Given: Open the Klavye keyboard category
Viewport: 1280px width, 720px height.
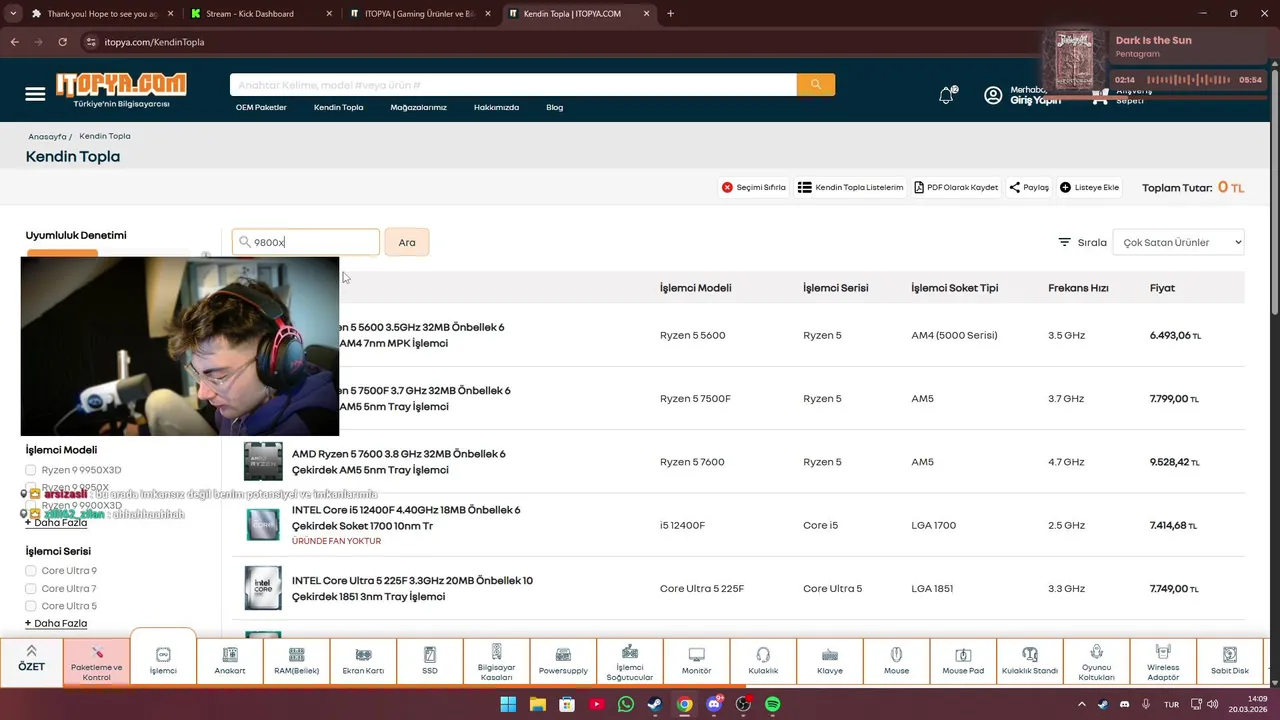Looking at the screenshot, I should click(x=830, y=662).
